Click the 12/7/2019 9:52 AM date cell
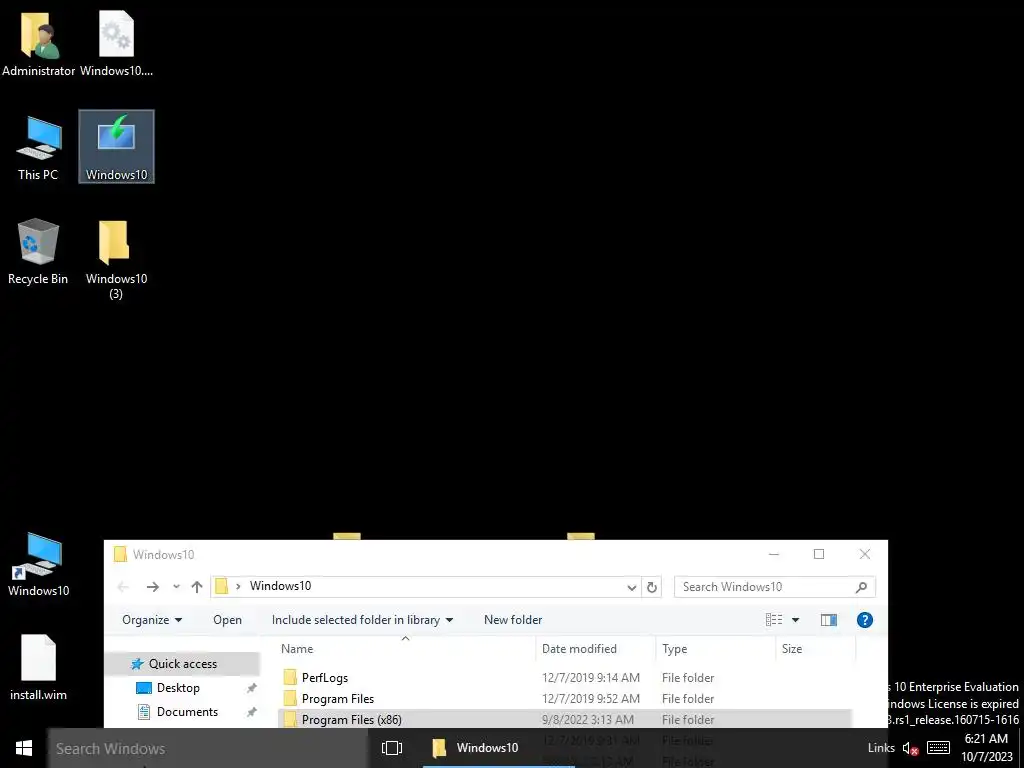This screenshot has height=768, width=1024. tap(590, 698)
